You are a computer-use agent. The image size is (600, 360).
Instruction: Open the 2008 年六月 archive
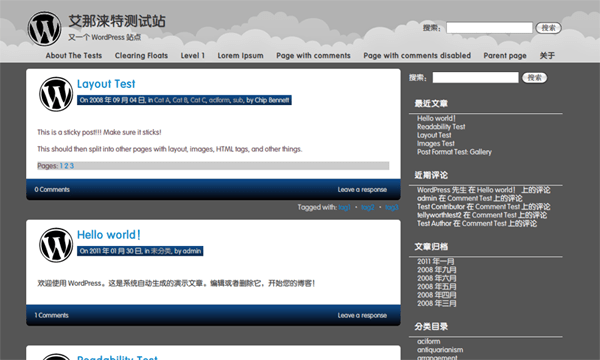[437, 278]
